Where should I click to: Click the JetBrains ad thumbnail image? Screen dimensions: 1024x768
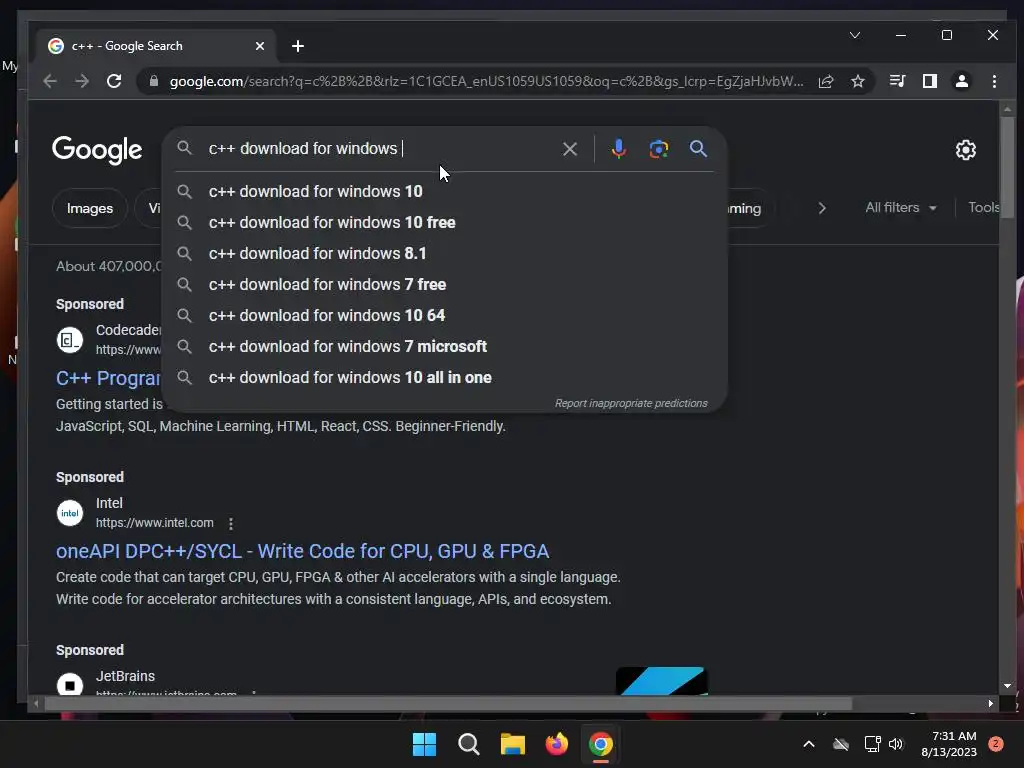pyautogui.click(x=662, y=680)
